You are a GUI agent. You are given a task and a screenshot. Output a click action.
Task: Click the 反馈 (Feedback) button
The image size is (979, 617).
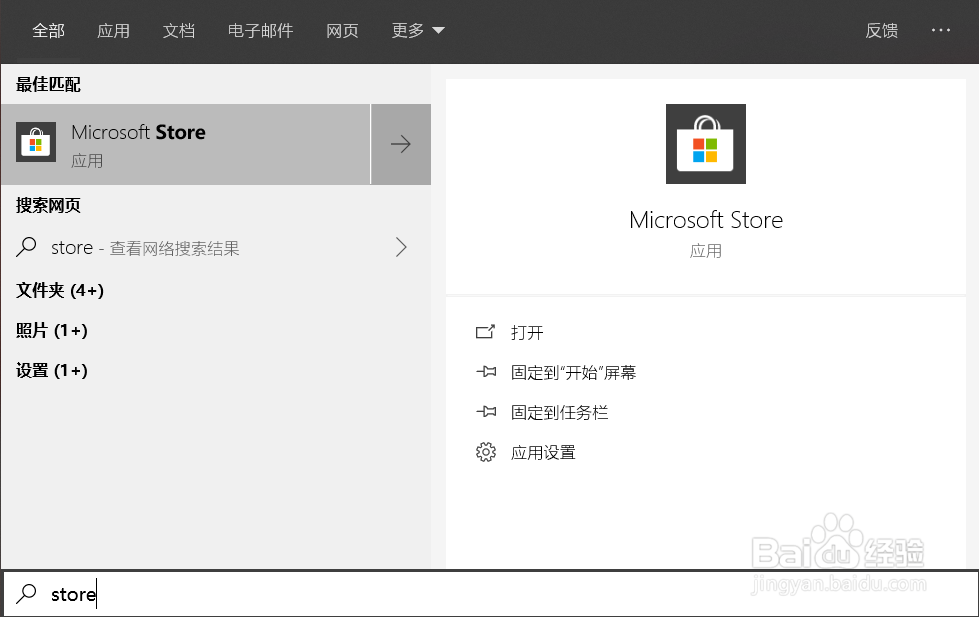point(881,31)
